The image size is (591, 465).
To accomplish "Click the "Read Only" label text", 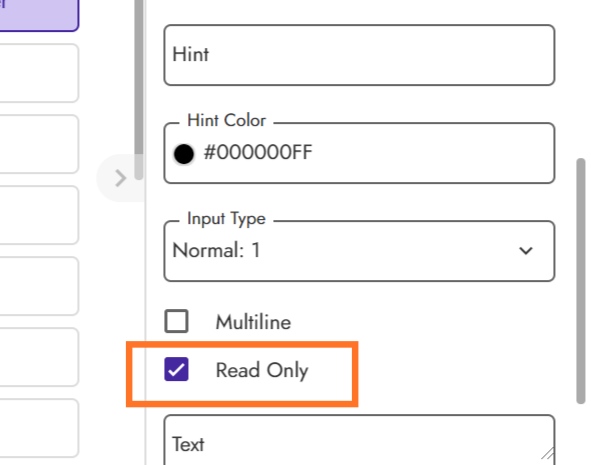I will [262, 370].
